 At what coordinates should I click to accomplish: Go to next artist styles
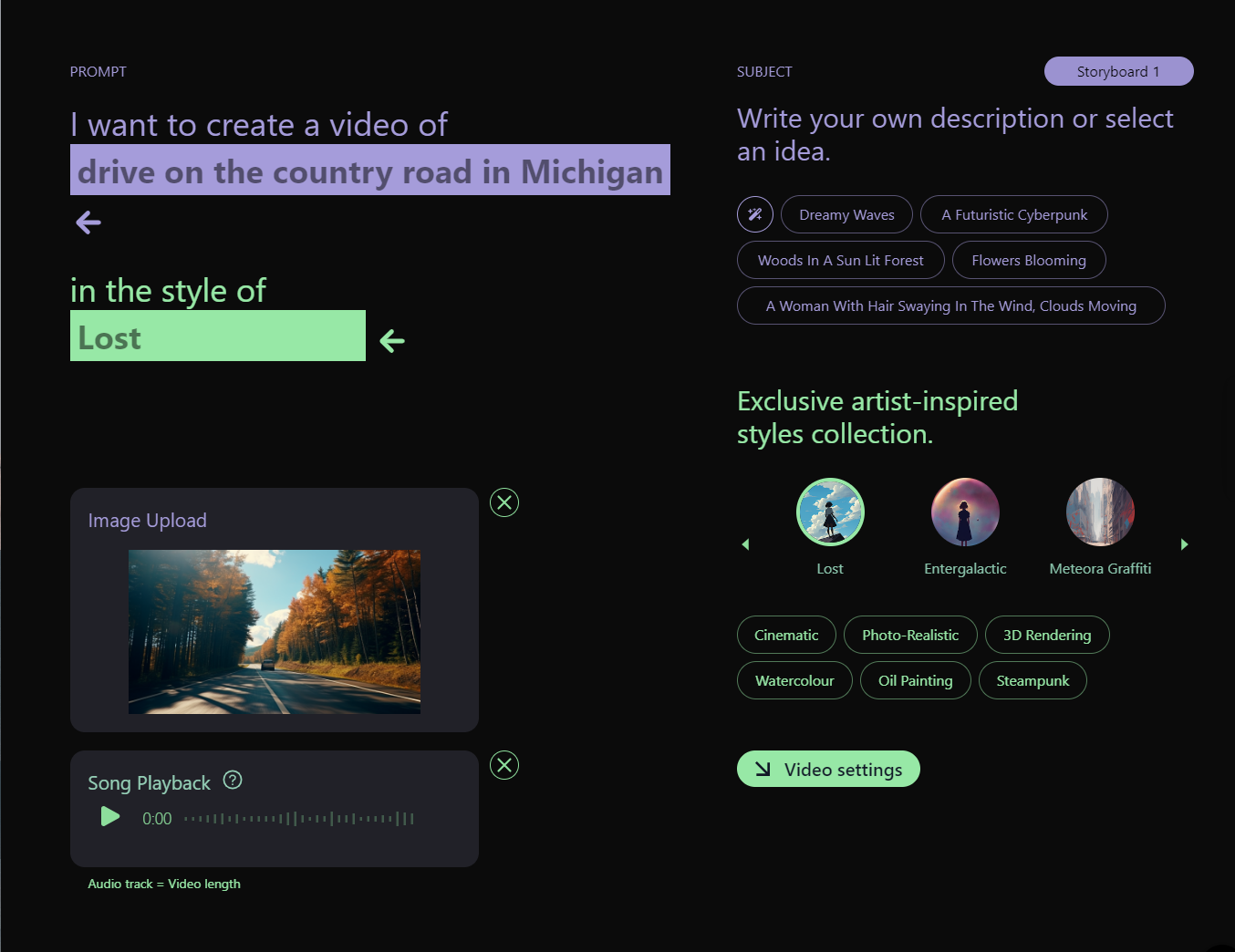[1185, 544]
